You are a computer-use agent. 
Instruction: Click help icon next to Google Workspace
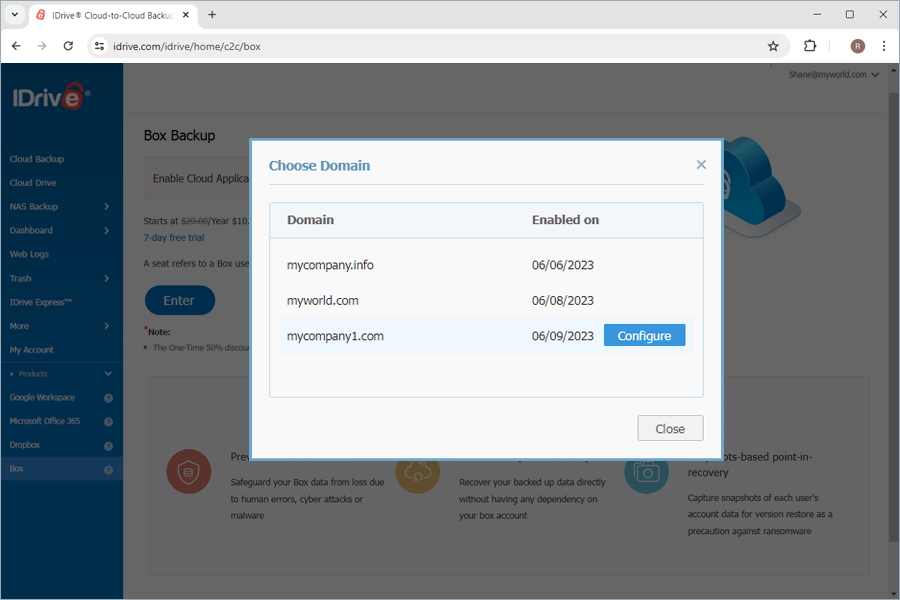(x=108, y=398)
